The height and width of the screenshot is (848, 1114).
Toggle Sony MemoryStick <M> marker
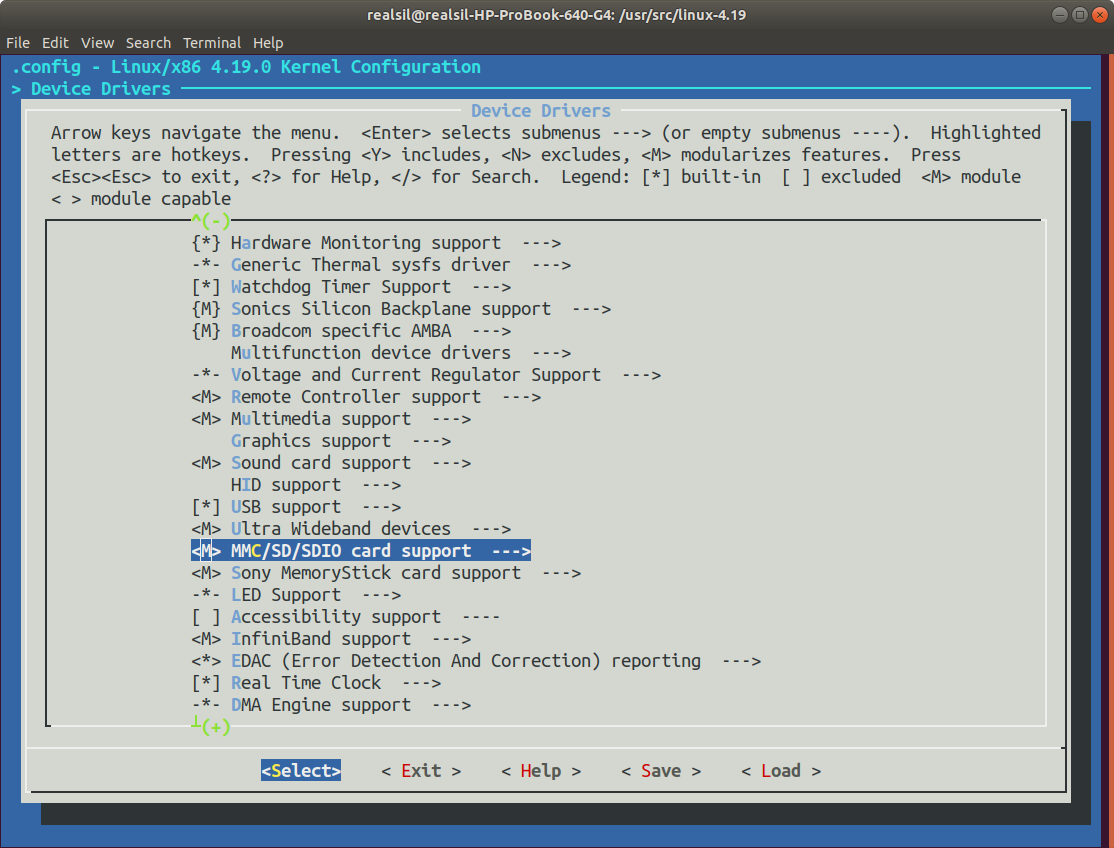206,573
